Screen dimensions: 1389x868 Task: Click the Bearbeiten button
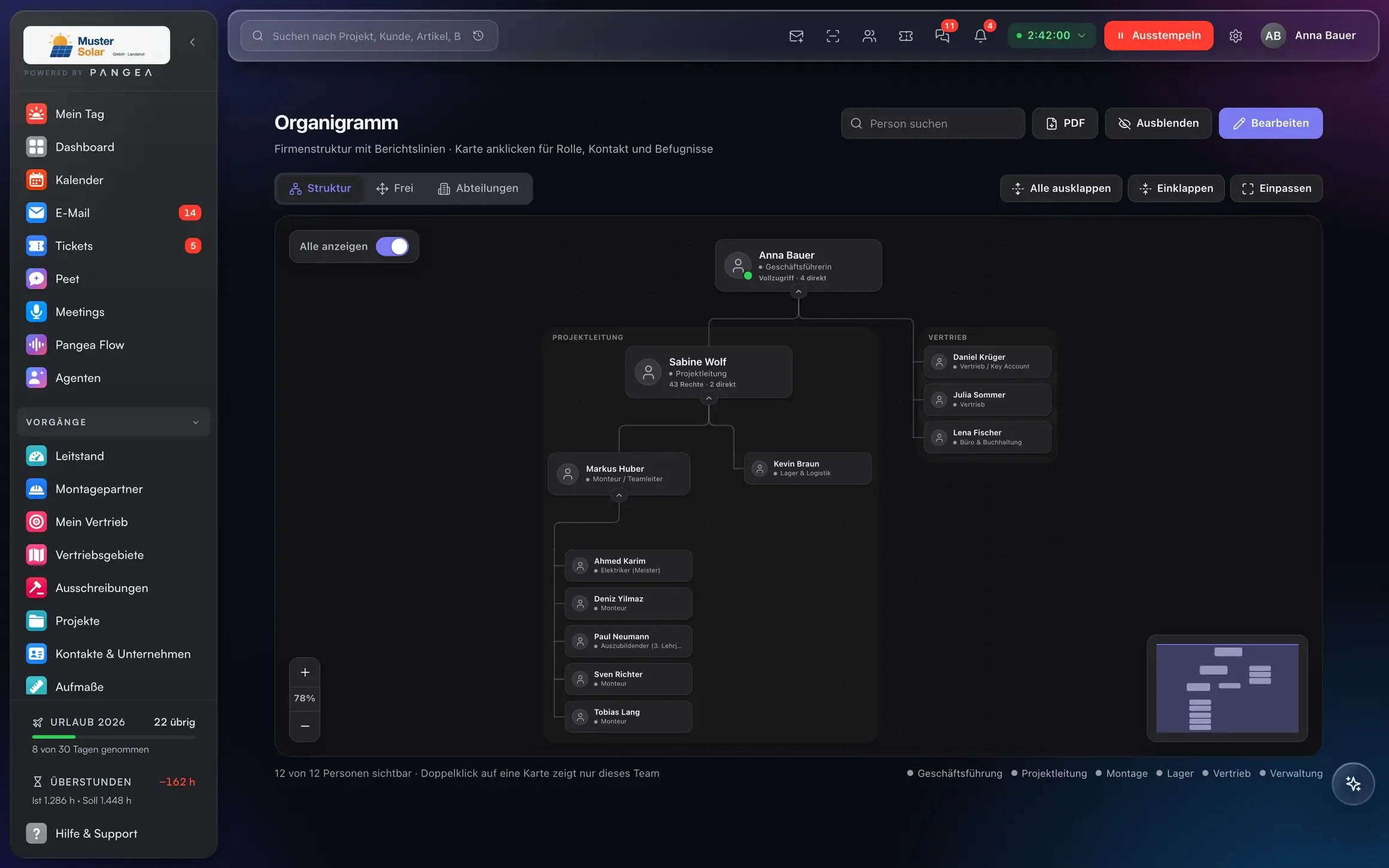(x=1270, y=123)
